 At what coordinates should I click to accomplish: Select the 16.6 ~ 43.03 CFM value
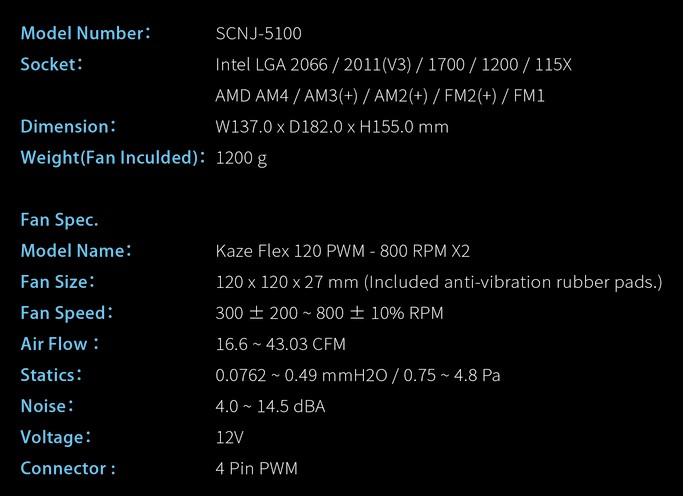[281, 344]
